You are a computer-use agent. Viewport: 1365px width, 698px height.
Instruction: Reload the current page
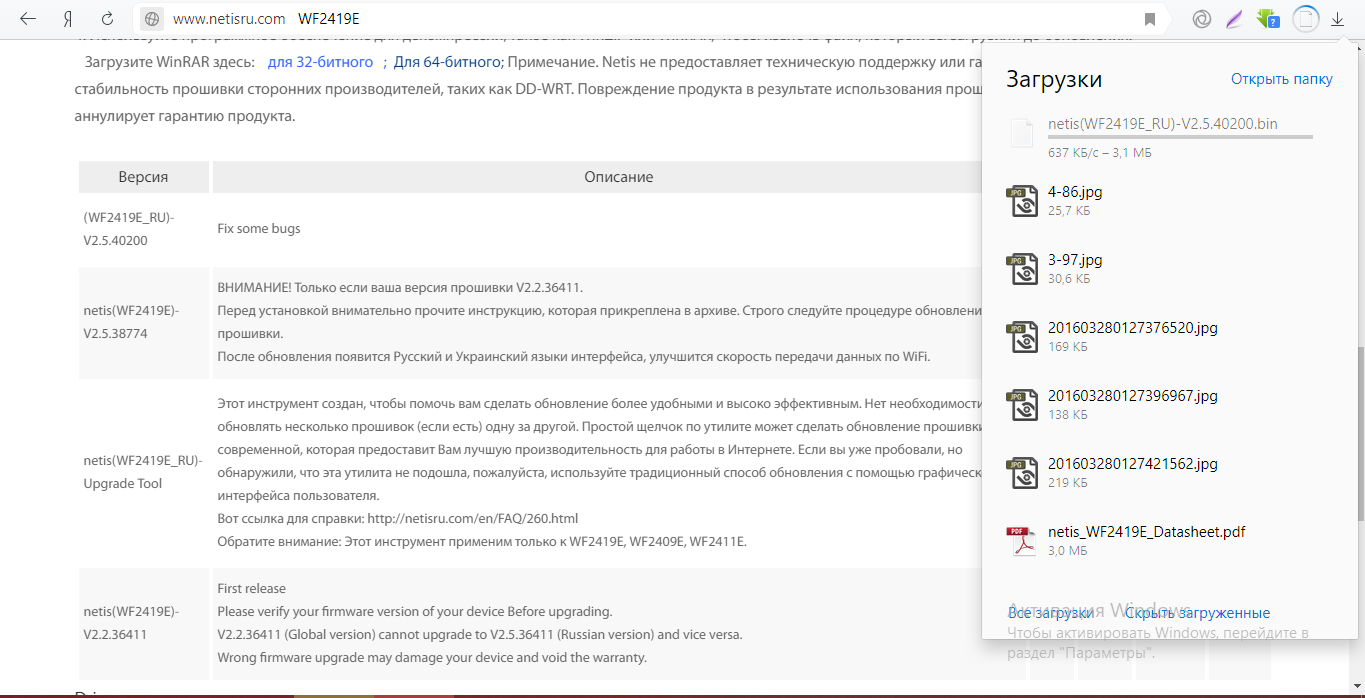click(x=107, y=19)
